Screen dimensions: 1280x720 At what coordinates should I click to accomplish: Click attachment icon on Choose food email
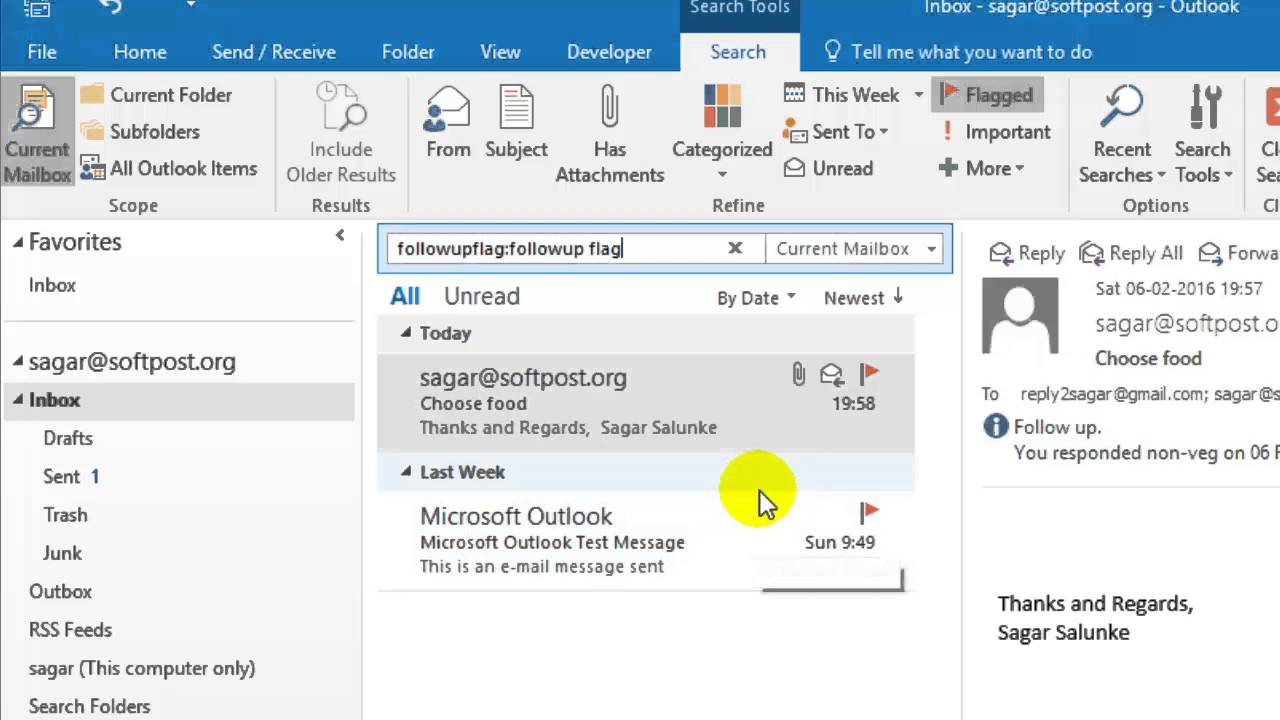798,375
